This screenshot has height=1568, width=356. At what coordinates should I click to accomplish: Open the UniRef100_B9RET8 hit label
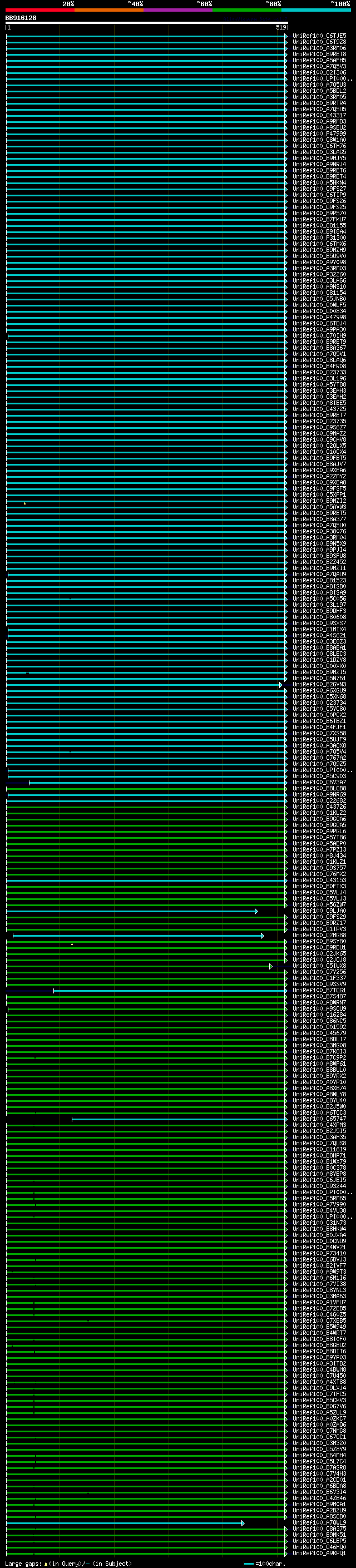[x=319, y=54]
